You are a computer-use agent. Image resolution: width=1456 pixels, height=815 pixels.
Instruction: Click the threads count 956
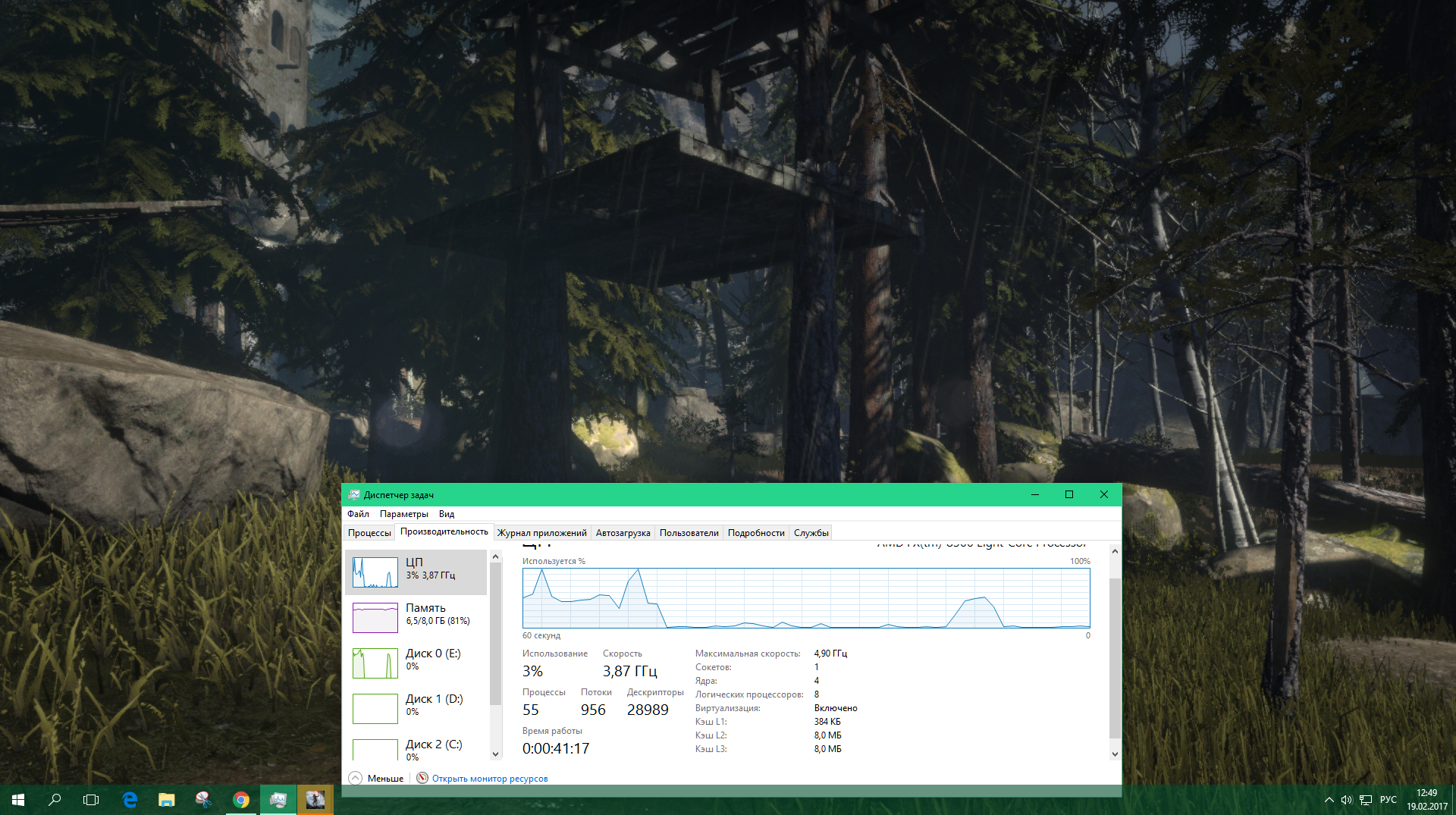coord(593,710)
